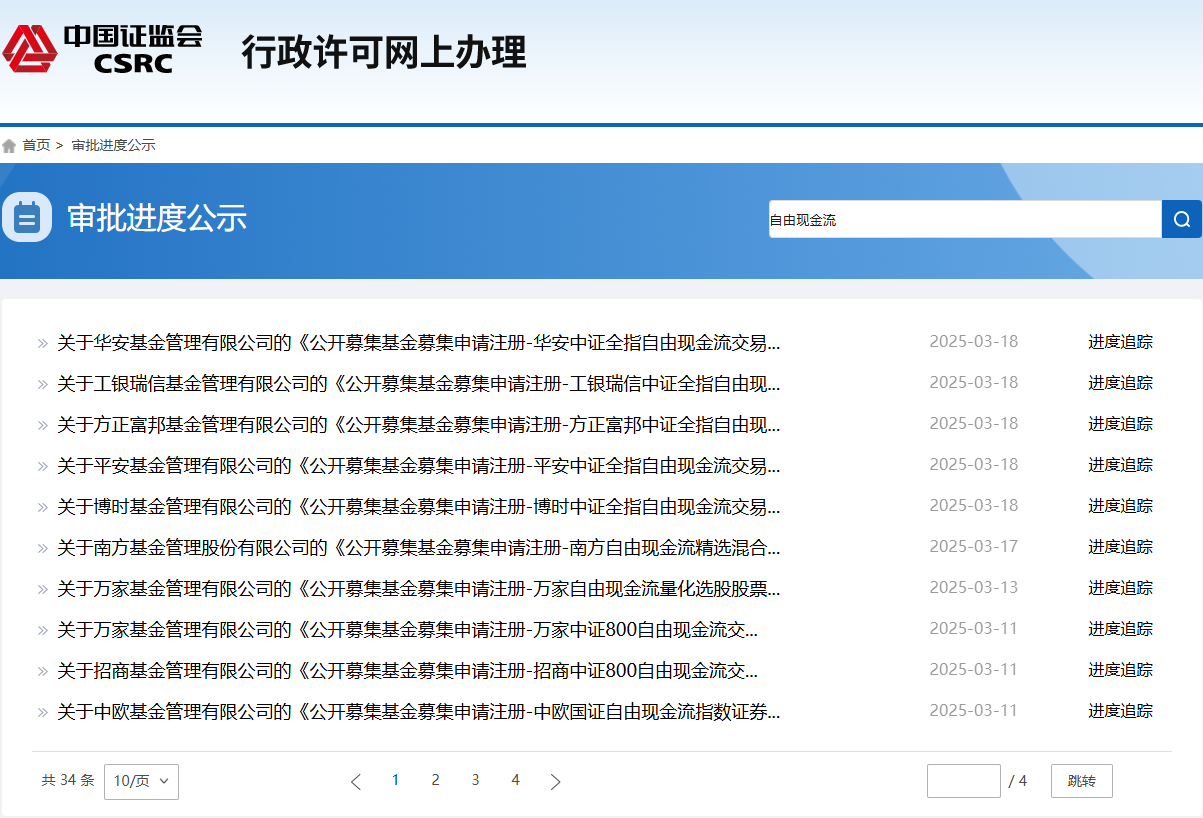Click inside the page jump input box

963,781
